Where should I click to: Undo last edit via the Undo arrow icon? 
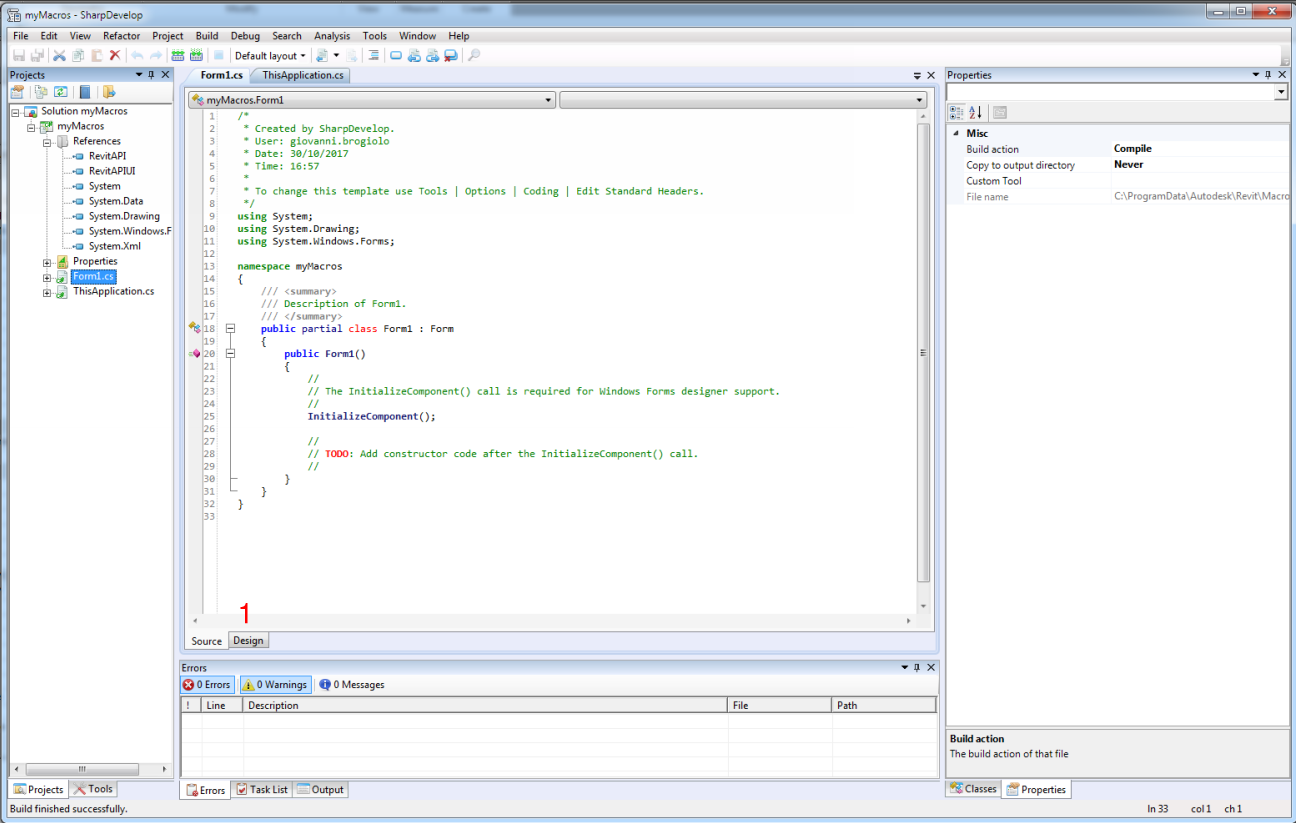[136, 55]
